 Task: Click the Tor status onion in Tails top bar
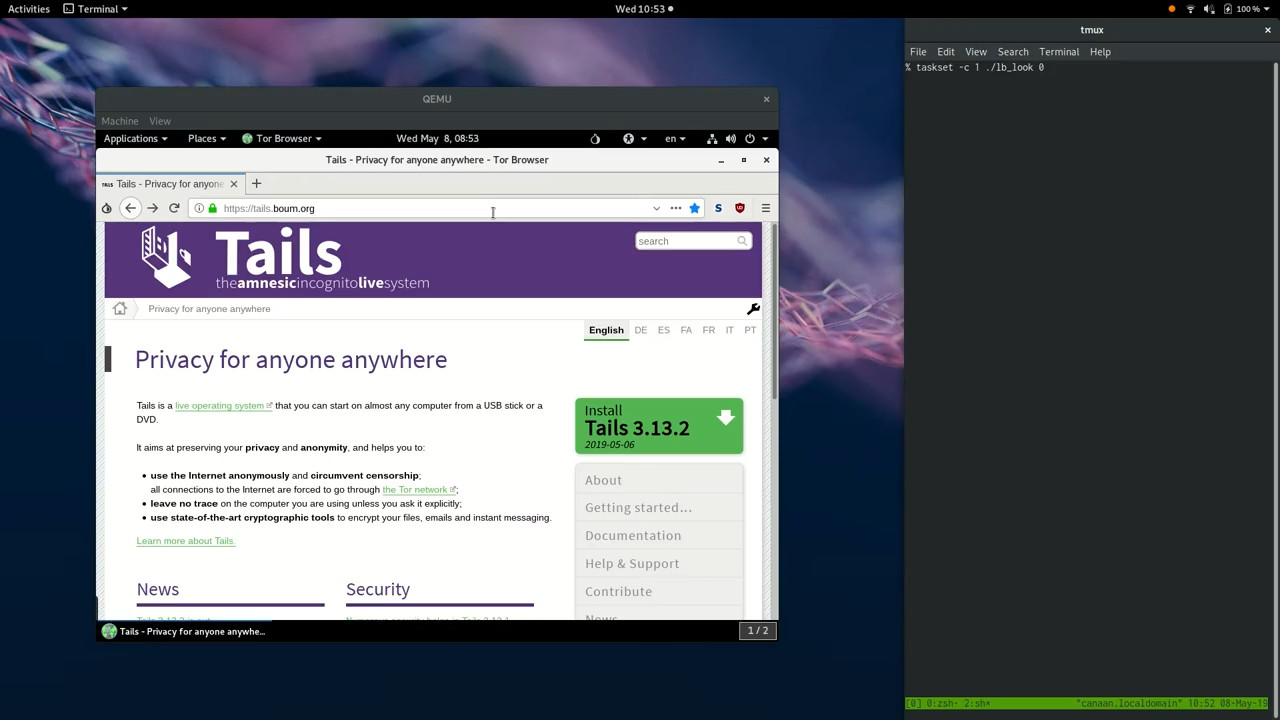(x=595, y=138)
